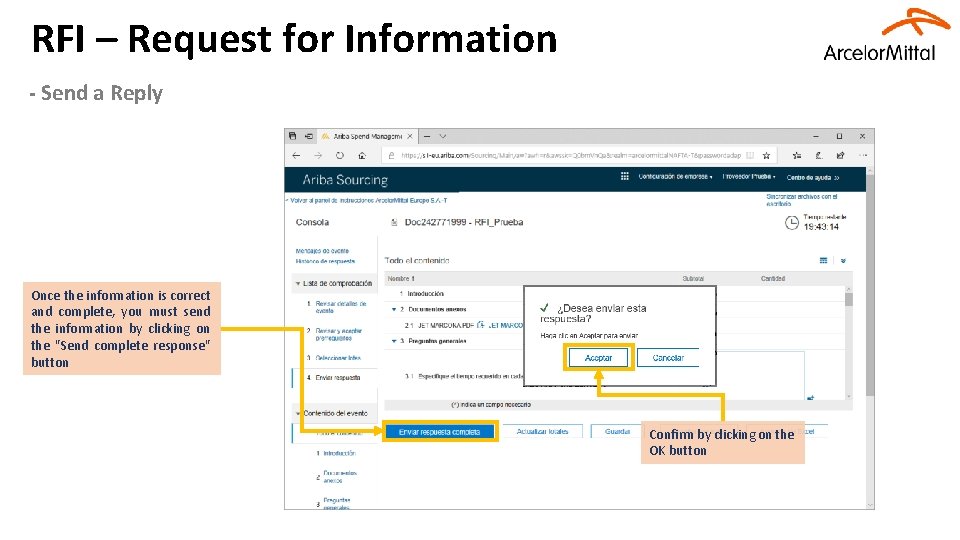Go to the browser home page icon
The width and height of the screenshot is (960, 540).
pyautogui.click(x=362, y=156)
